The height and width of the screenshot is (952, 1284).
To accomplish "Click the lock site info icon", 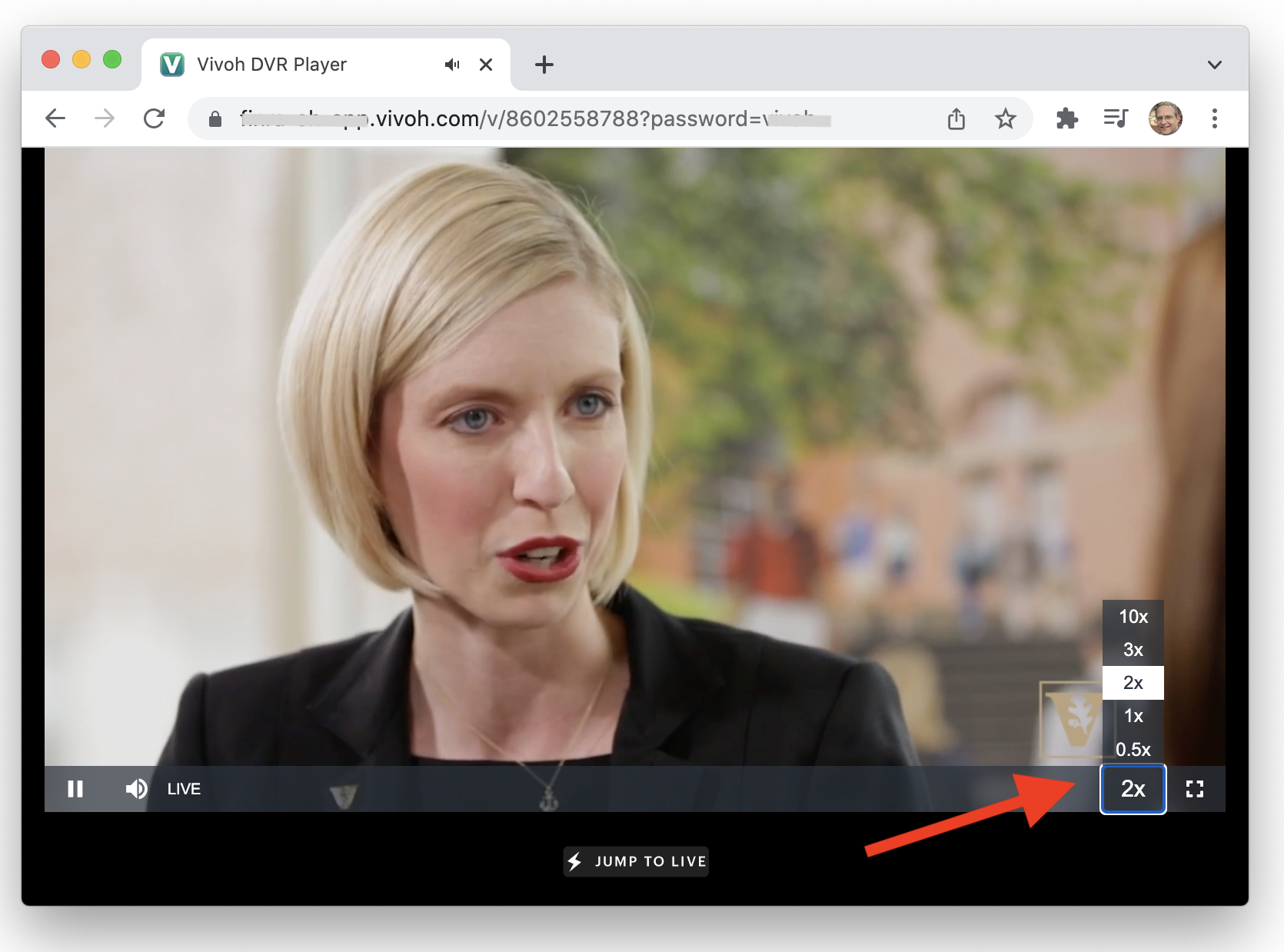I will tap(215, 119).
